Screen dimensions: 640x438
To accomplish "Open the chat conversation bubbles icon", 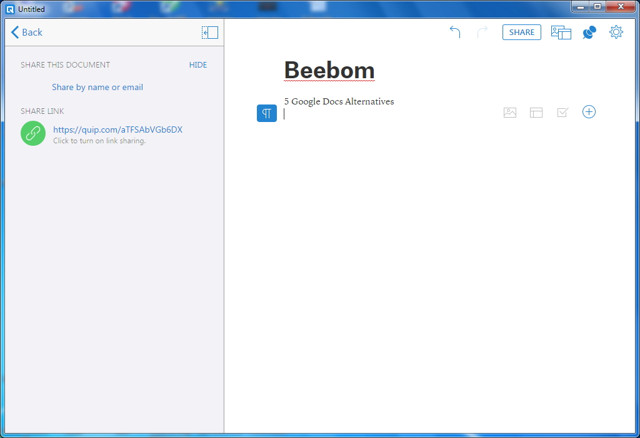I will (589, 32).
